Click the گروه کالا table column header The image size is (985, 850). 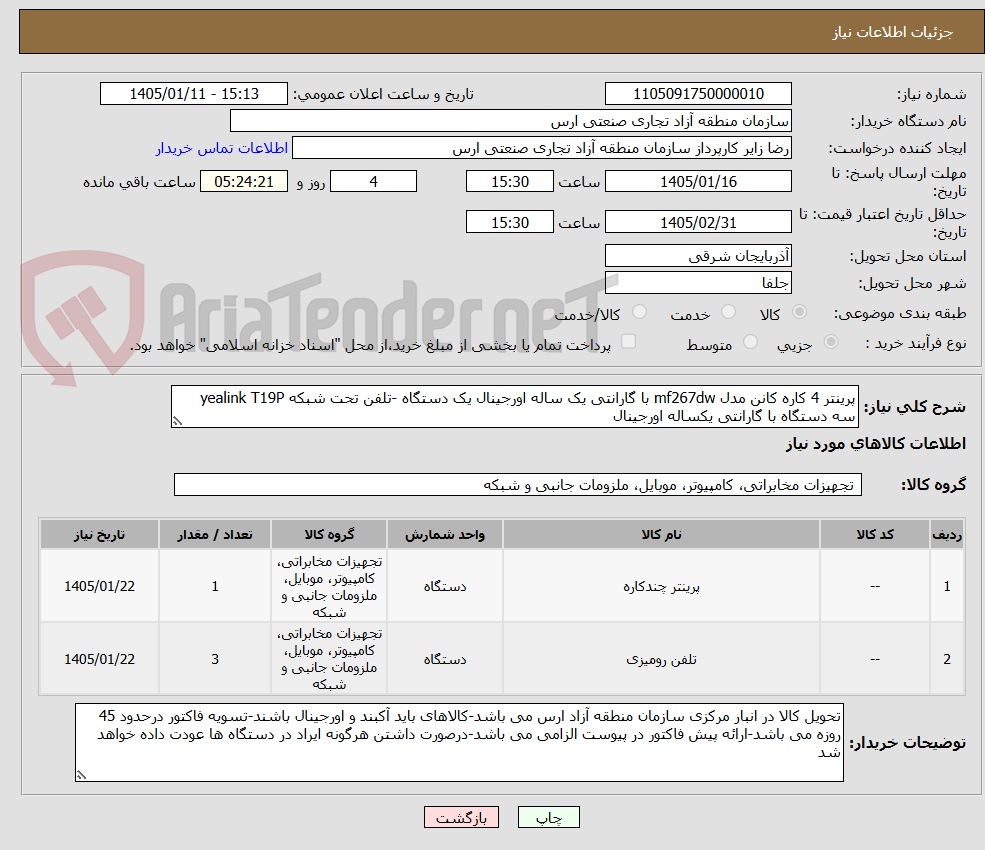[329, 534]
